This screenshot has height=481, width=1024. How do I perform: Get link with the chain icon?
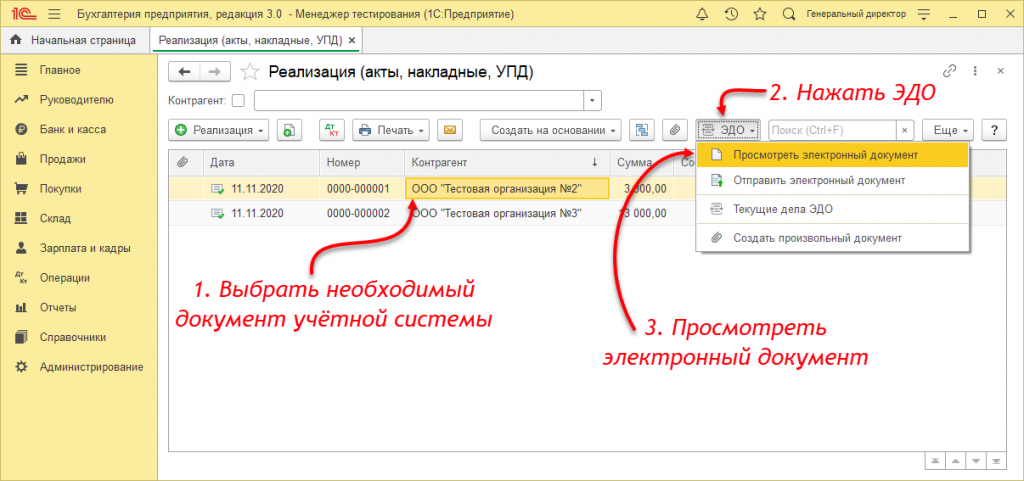click(x=950, y=71)
